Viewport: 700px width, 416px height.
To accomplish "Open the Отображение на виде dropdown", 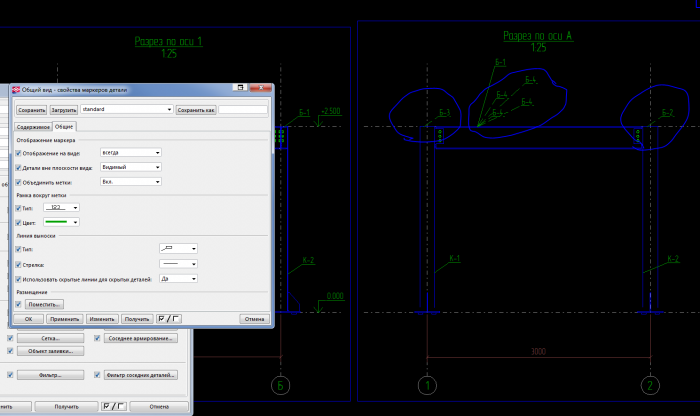I will click(131, 153).
